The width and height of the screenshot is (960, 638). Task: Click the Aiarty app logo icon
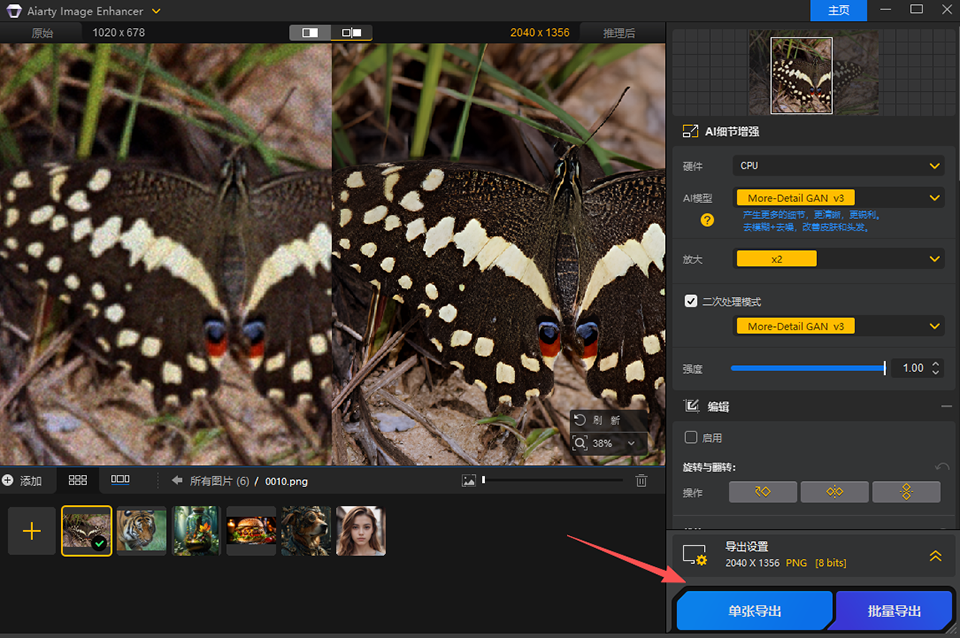(x=13, y=11)
